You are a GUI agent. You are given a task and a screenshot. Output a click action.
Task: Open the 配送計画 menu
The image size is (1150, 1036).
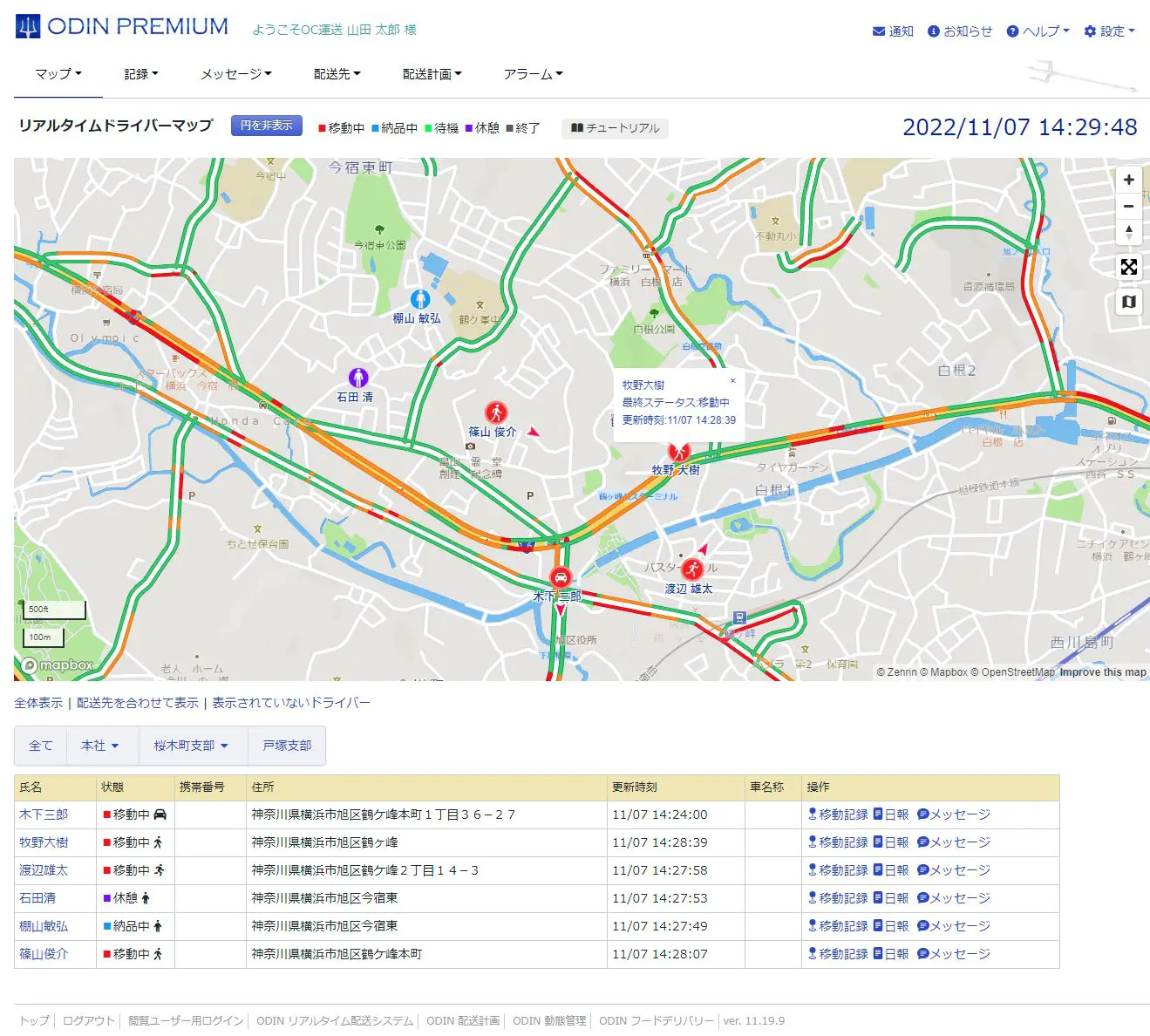click(432, 74)
